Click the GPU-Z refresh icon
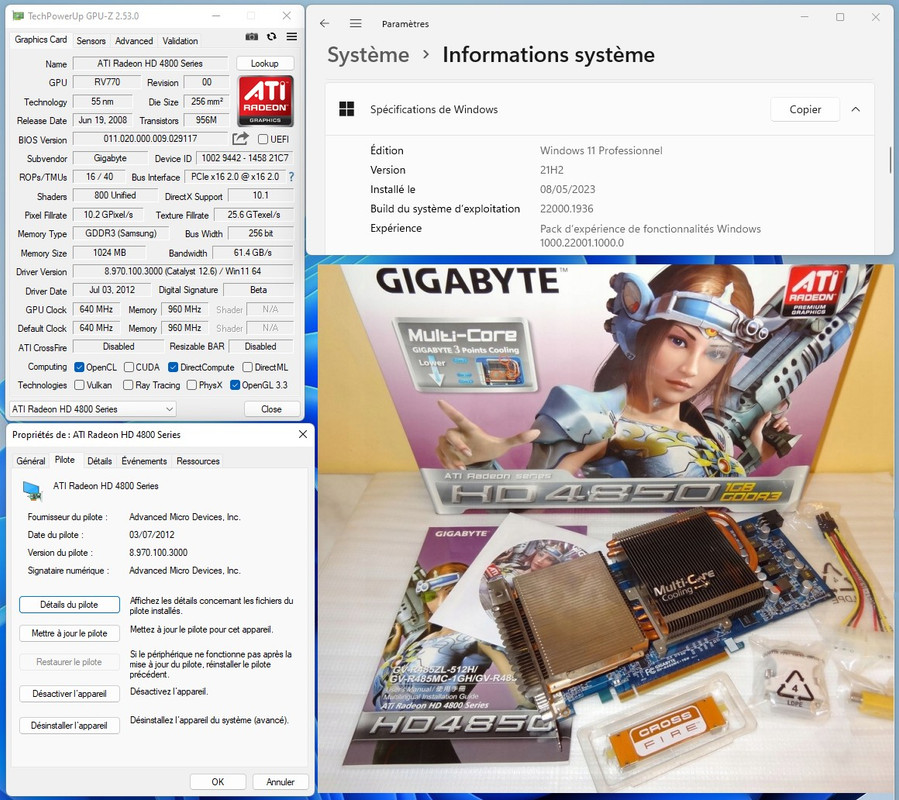 click(272, 37)
